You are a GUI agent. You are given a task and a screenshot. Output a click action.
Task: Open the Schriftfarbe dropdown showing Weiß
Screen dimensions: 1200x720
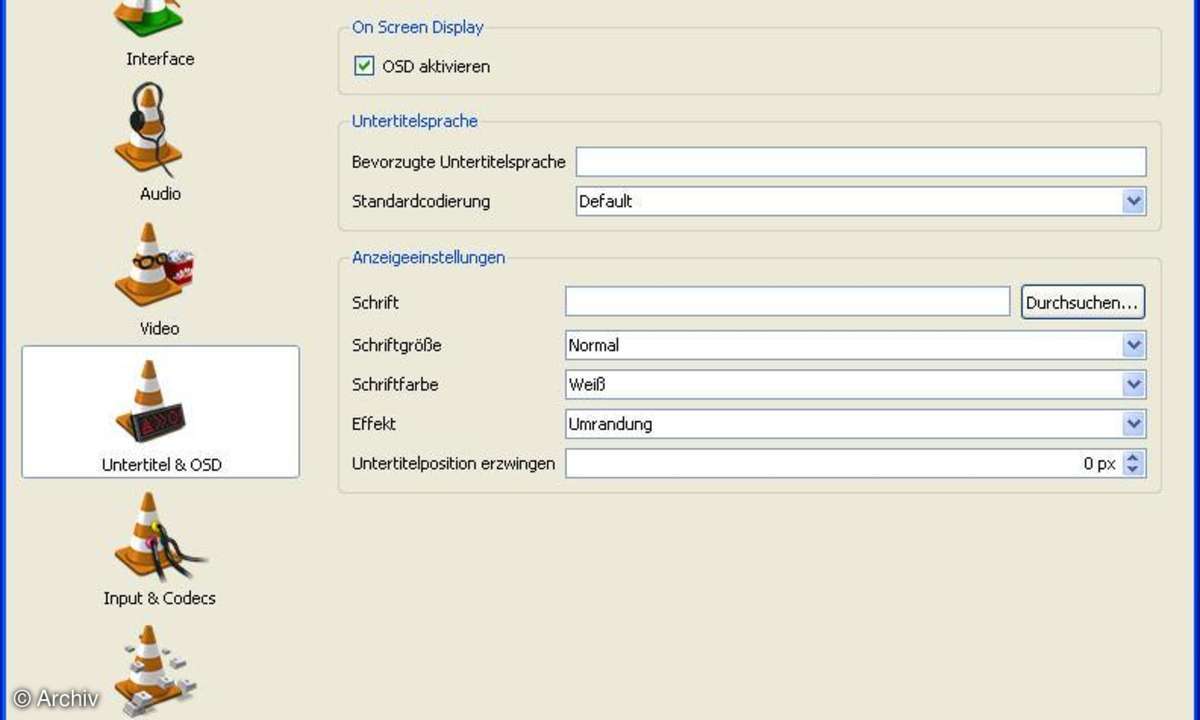pyautogui.click(x=855, y=384)
